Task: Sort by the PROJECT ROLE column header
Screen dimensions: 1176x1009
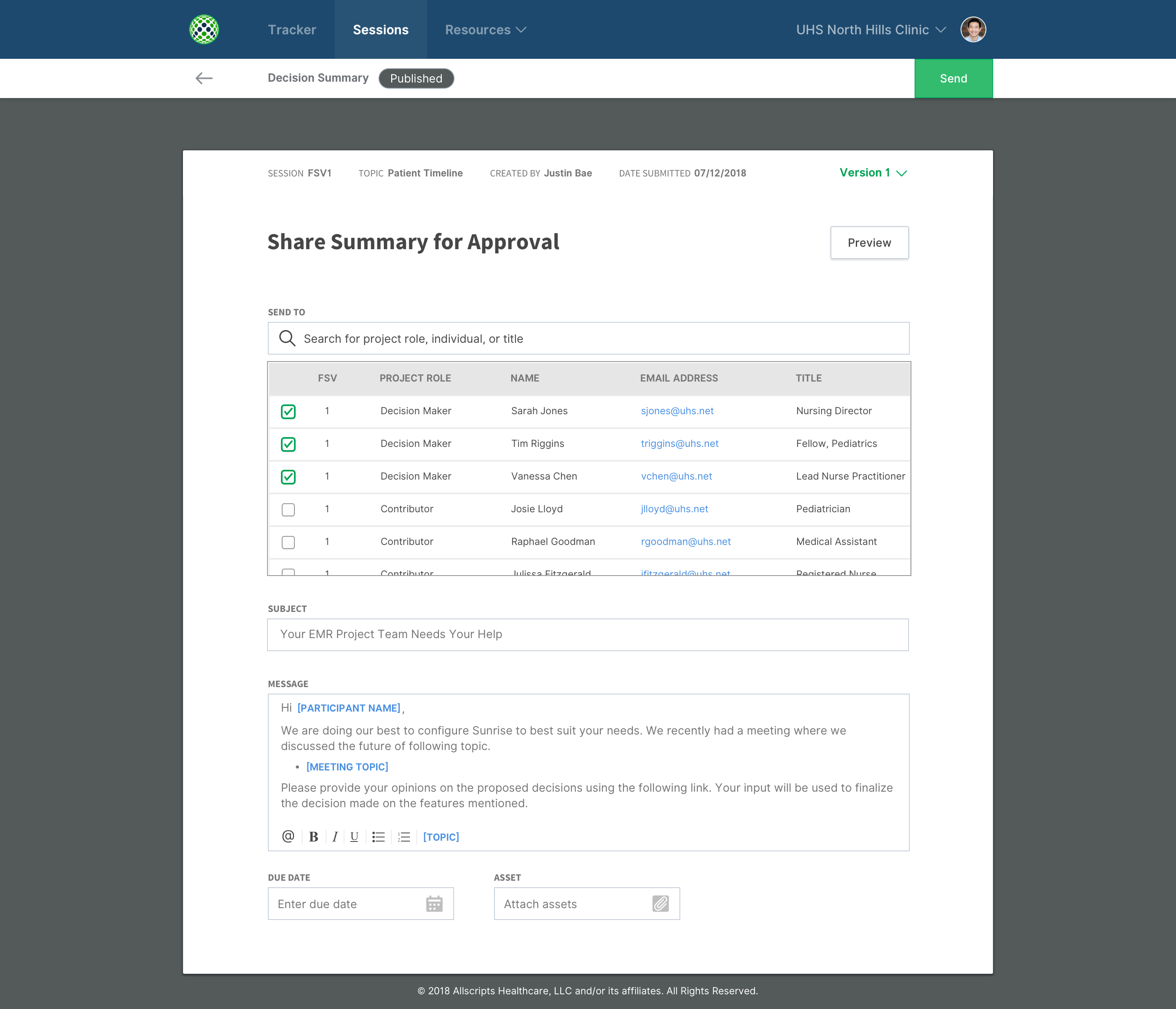Action: tap(415, 378)
